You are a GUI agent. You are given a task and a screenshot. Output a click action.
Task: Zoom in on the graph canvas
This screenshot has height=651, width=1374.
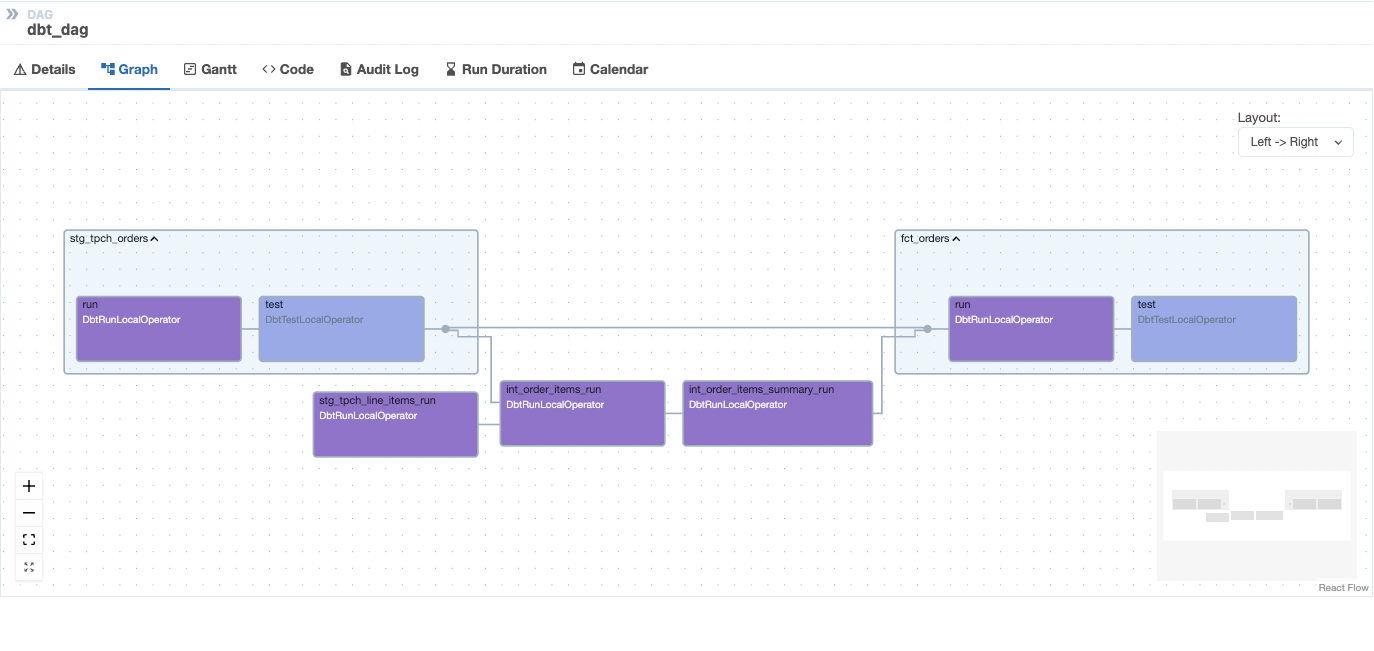click(28, 487)
